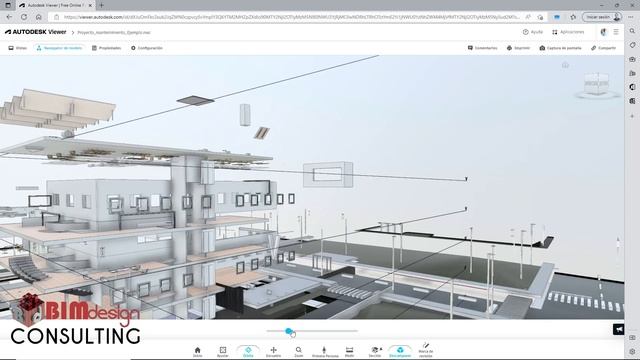The height and width of the screenshot is (360, 640).
Task: Open Configuración settings
Action: [x=147, y=48]
